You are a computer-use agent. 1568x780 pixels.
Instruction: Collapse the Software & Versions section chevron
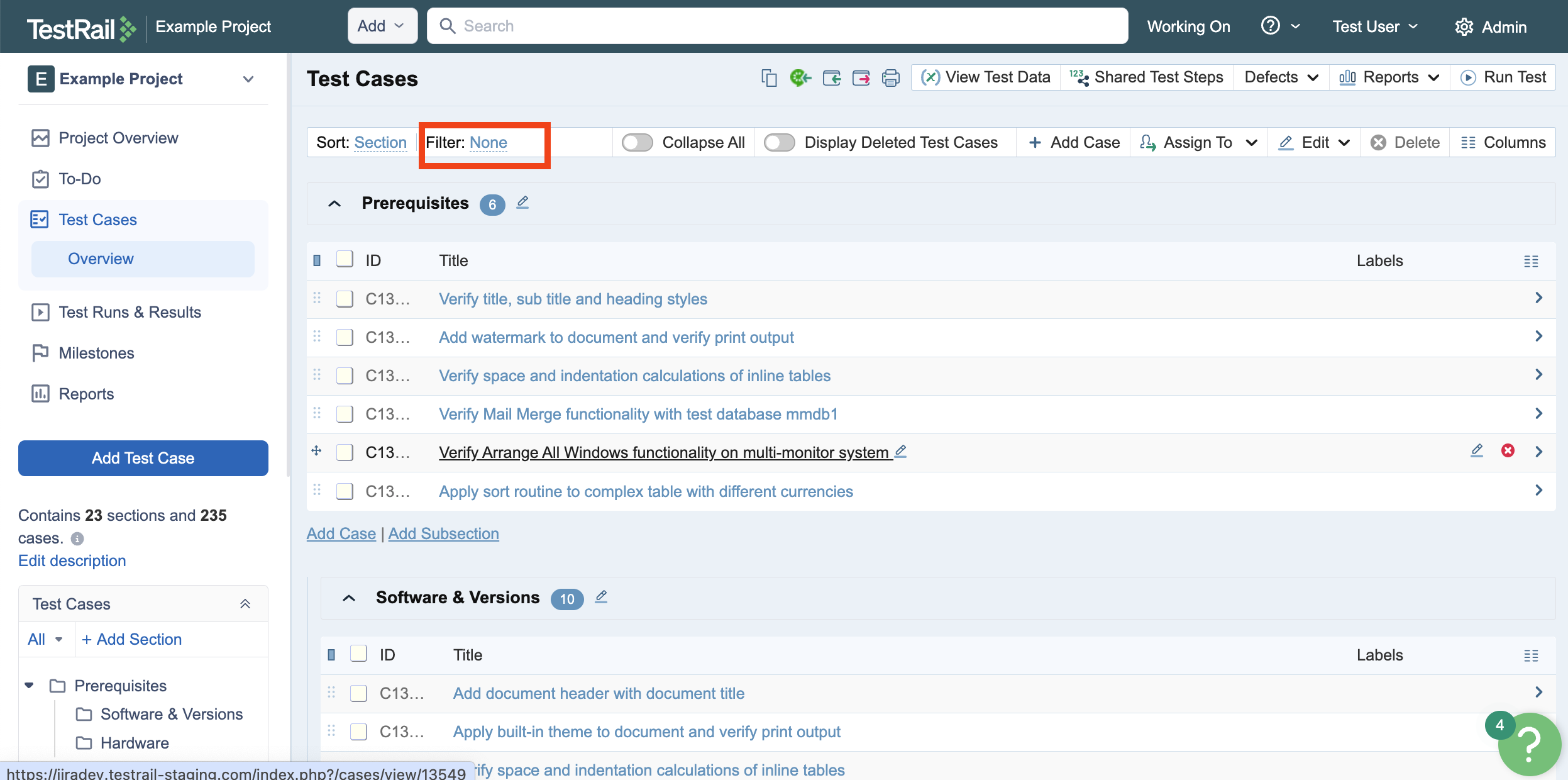point(349,598)
